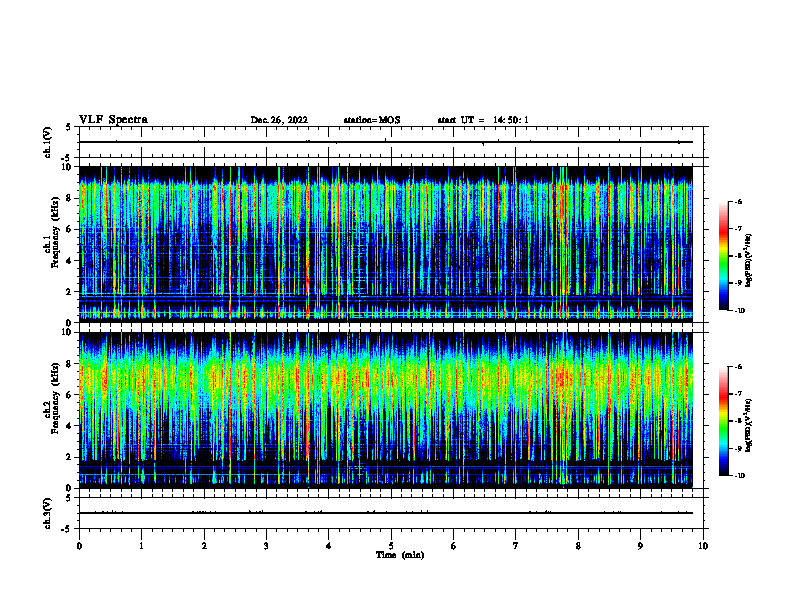Screen dimensions: 792x612
Task: Click time-axis tick label "7"
Action: coord(516,546)
